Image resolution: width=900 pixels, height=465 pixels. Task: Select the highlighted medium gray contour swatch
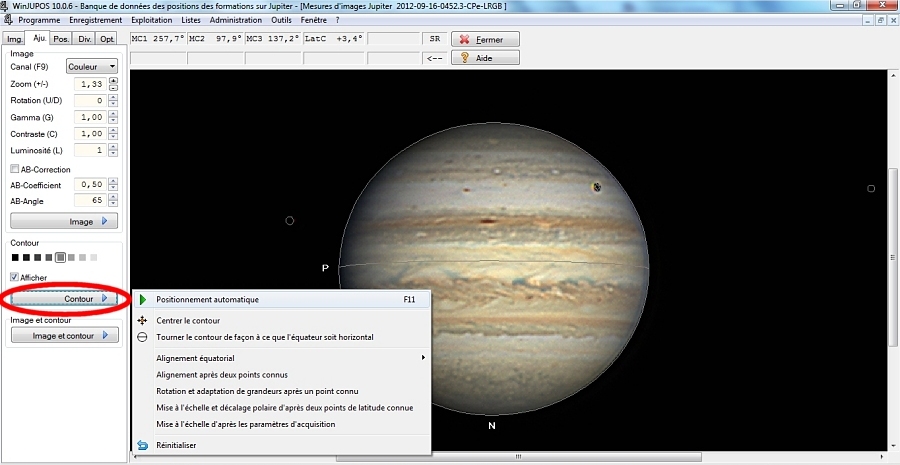pyautogui.click(x=60, y=257)
